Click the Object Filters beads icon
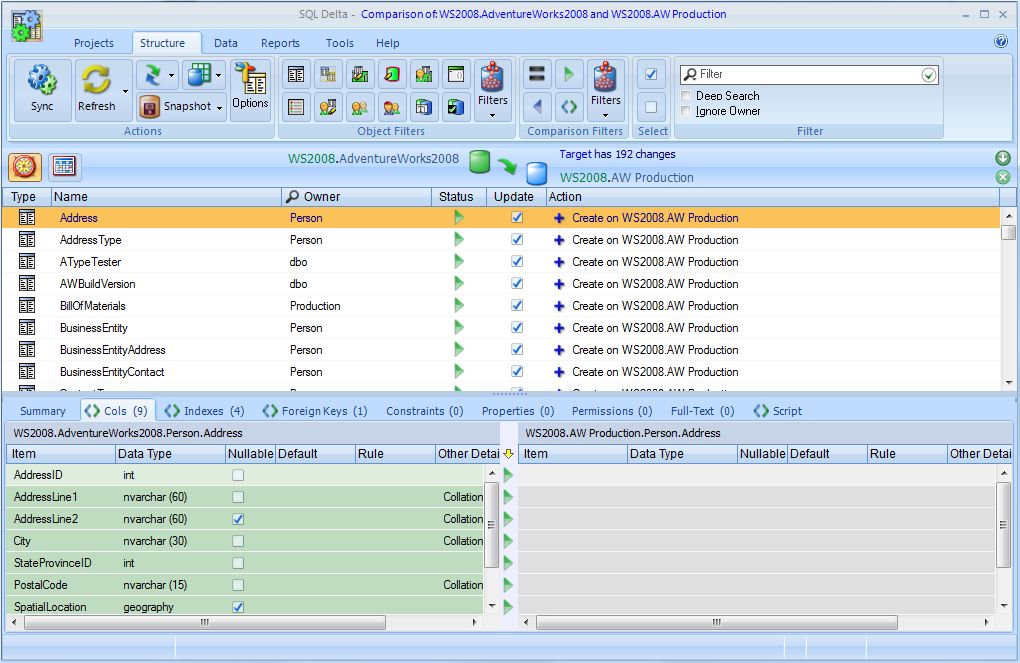 492,77
